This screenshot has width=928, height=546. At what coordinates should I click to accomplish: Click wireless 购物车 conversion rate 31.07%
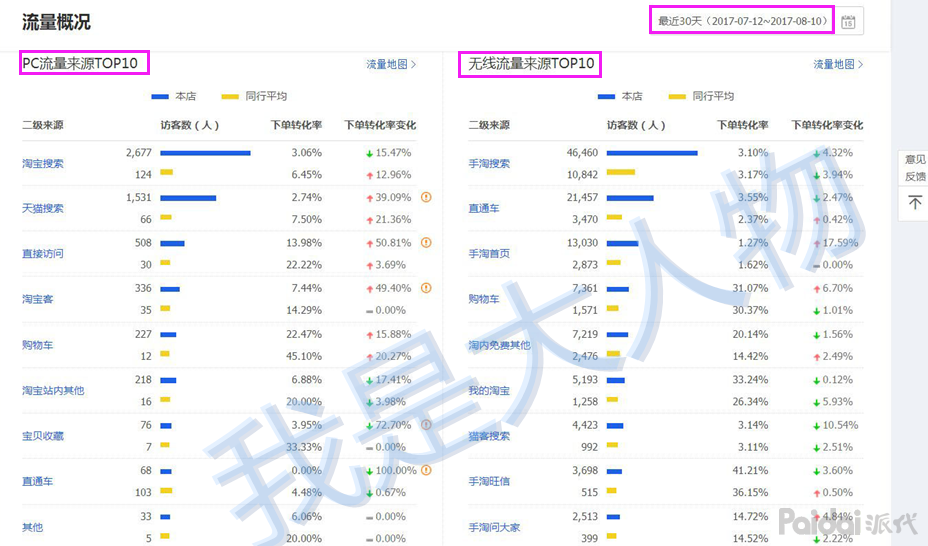tap(750, 288)
